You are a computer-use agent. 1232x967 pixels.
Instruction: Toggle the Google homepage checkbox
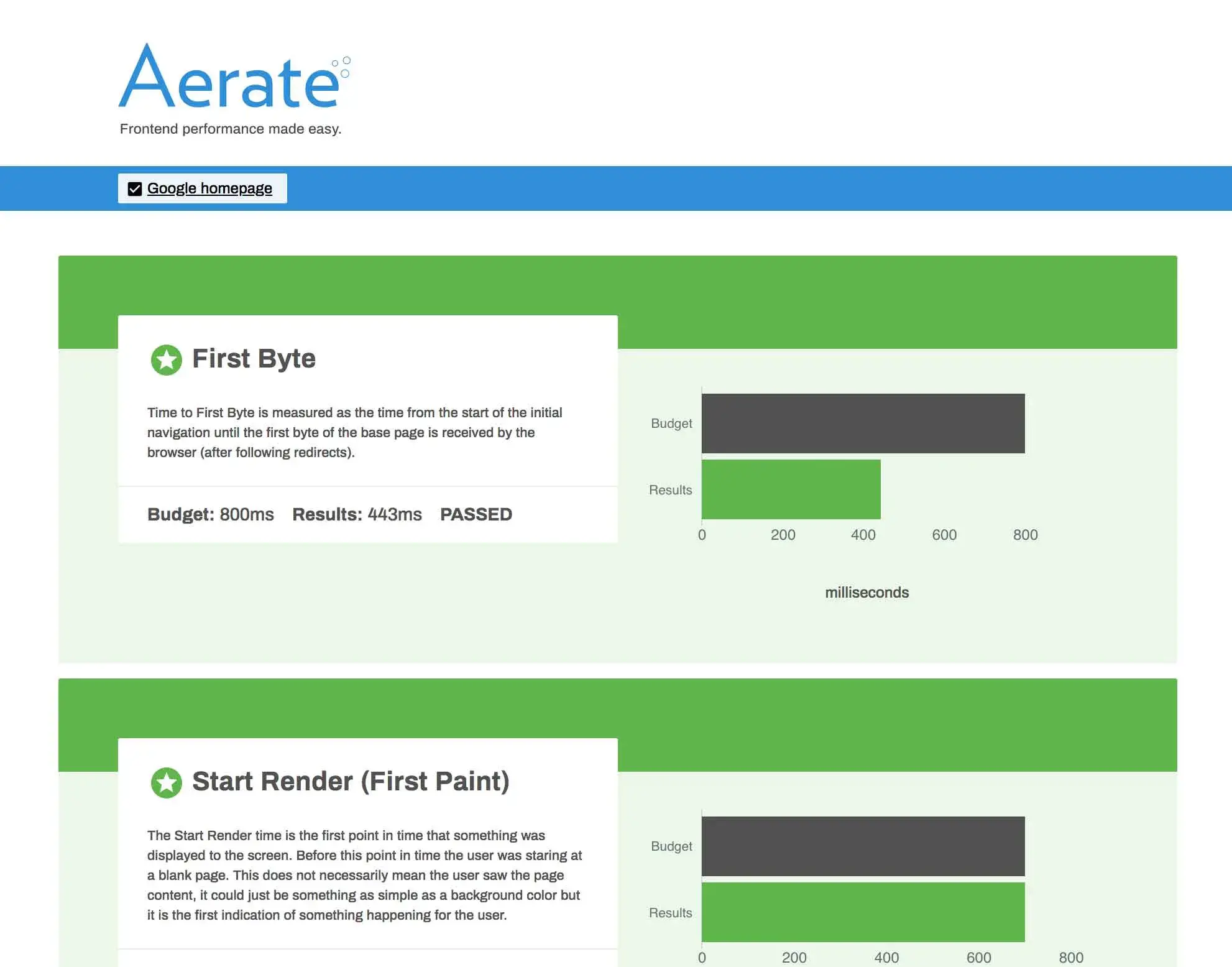(135, 189)
